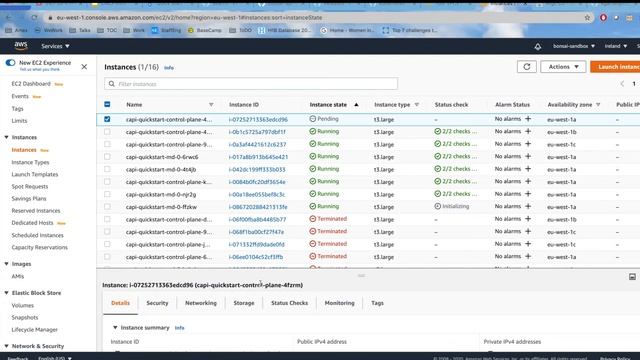Open the Services dropdown
This screenshot has height=360, width=640.
(x=55, y=46)
